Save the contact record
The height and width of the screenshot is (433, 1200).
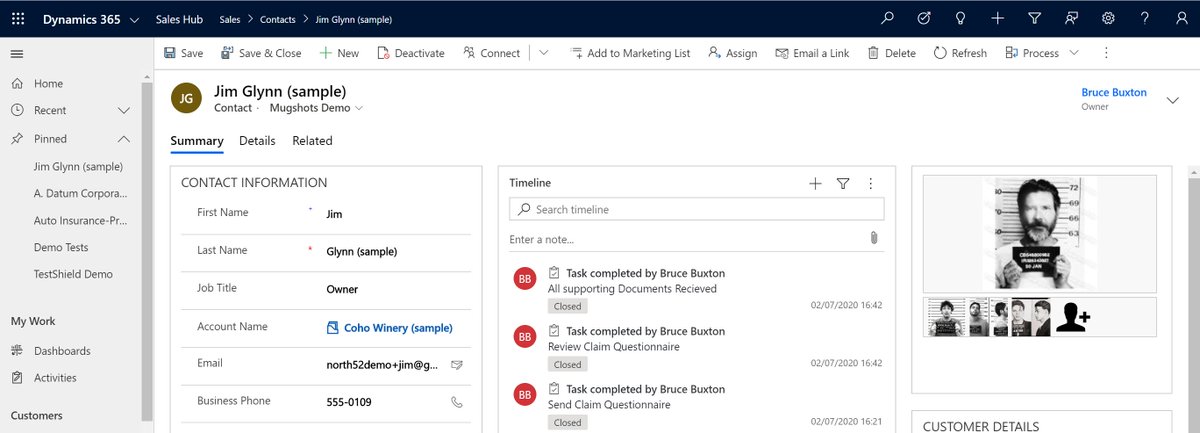(183, 54)
